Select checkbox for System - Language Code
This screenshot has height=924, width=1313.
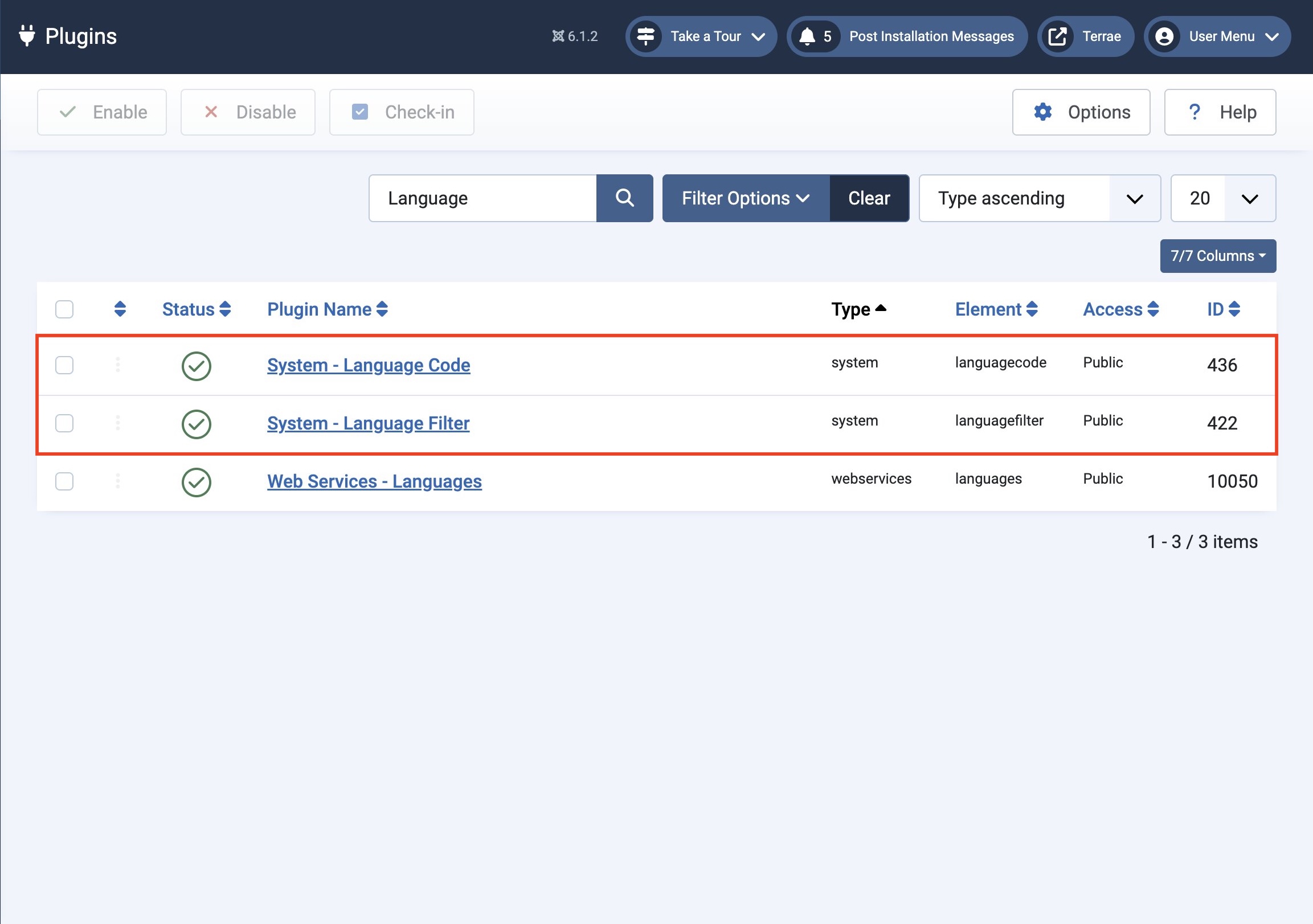tap(64, 365)
